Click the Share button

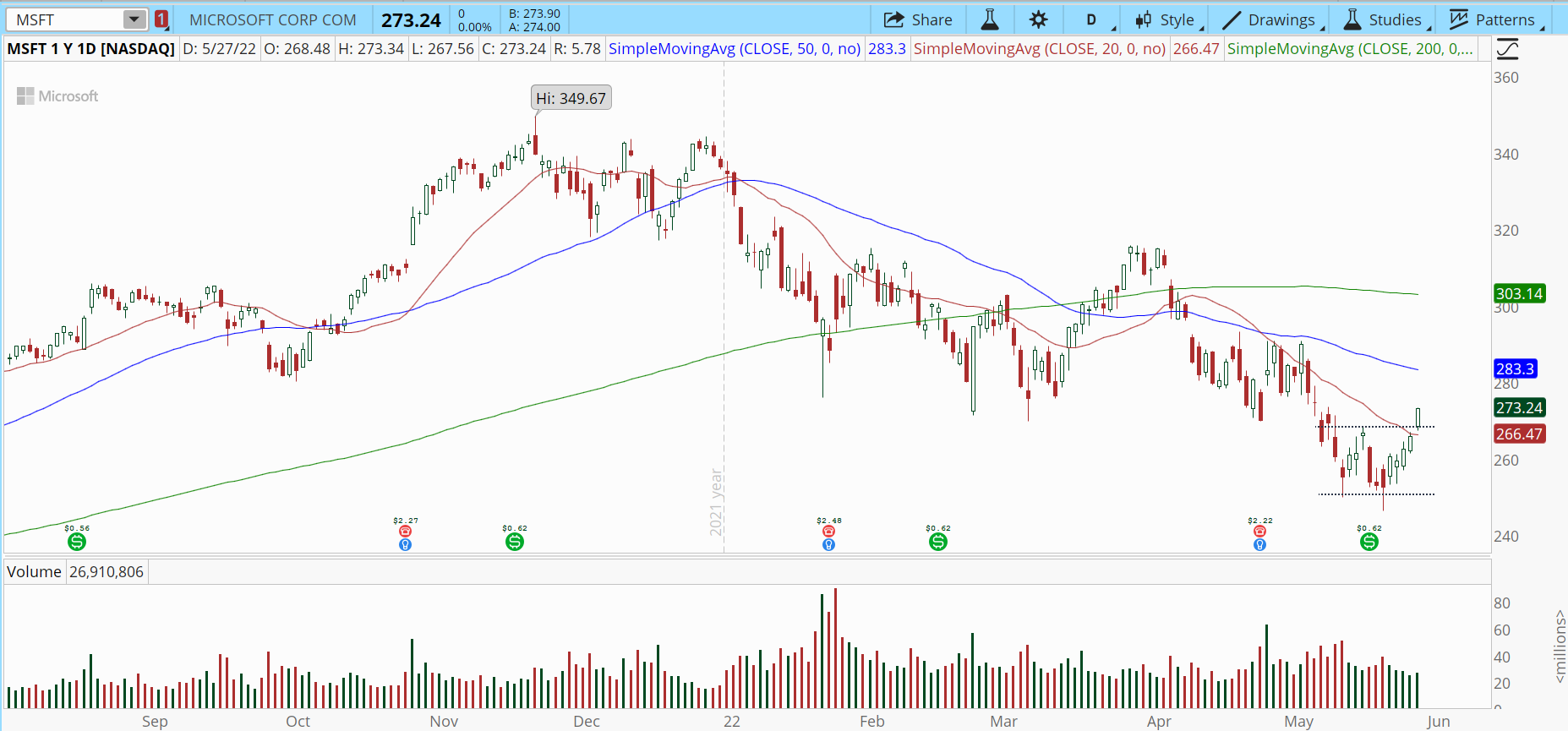(x=918, y=19)
